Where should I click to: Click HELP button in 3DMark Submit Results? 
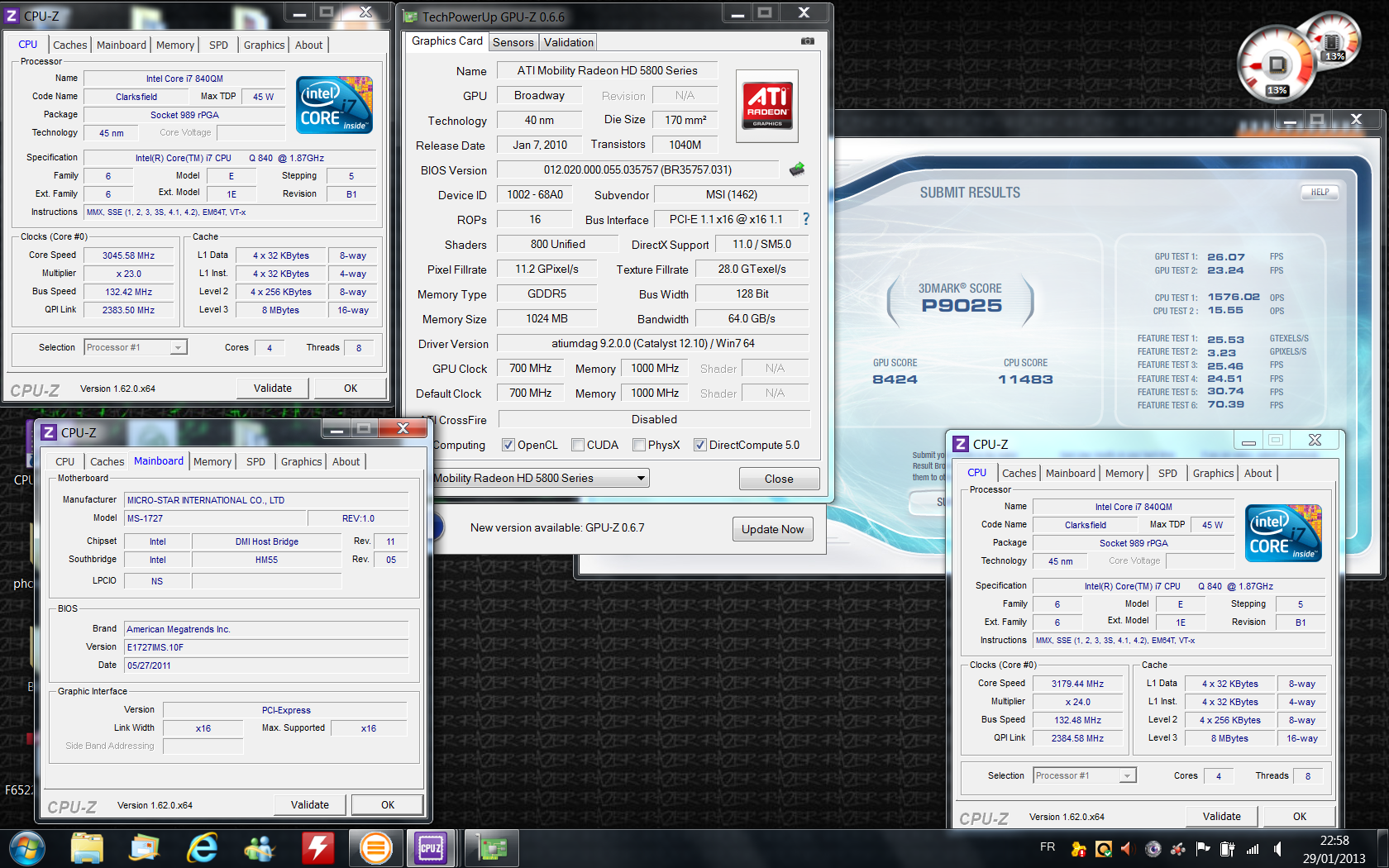click(1320, 192)
